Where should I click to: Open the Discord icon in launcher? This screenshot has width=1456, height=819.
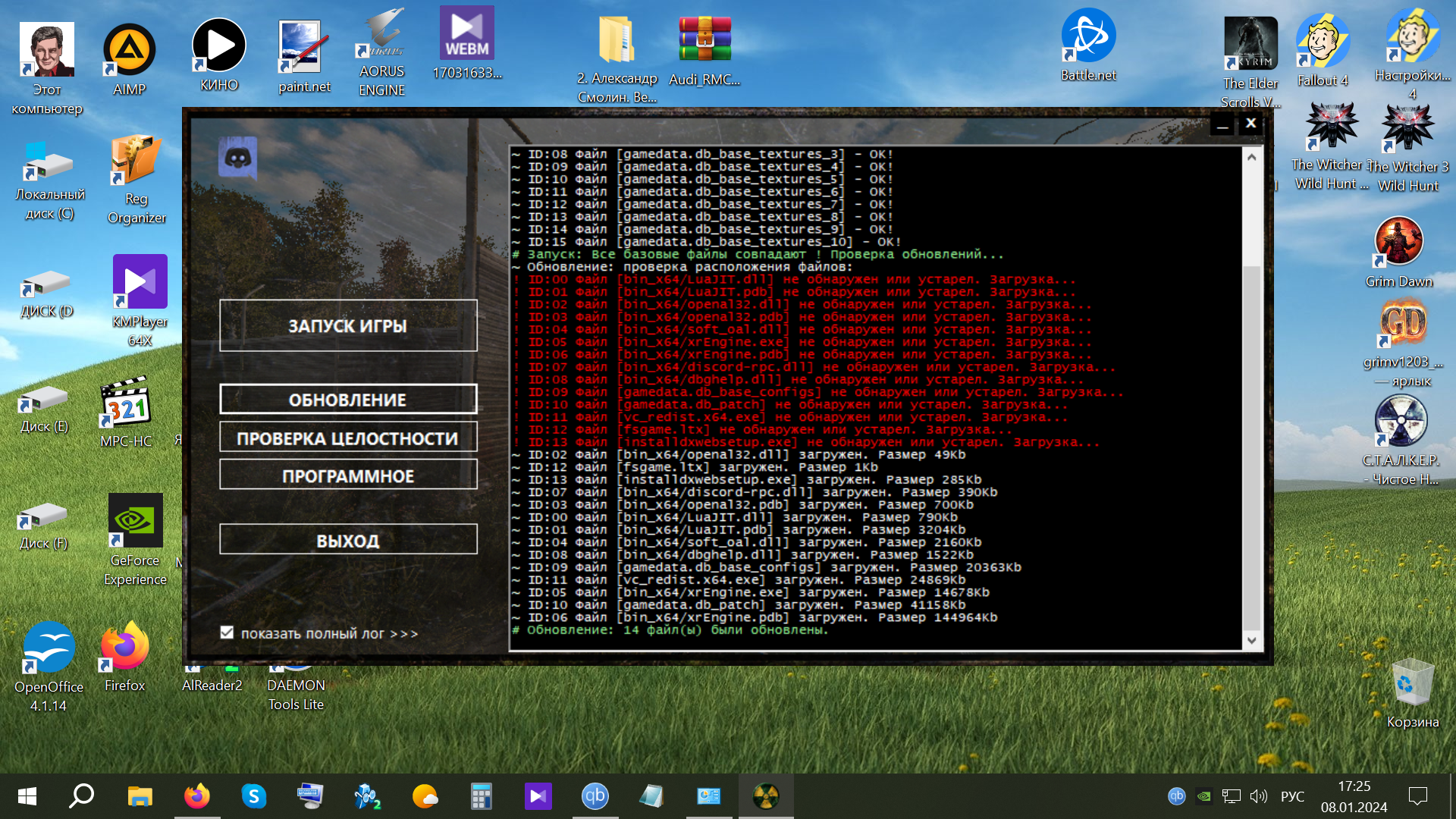click(237, 158)
